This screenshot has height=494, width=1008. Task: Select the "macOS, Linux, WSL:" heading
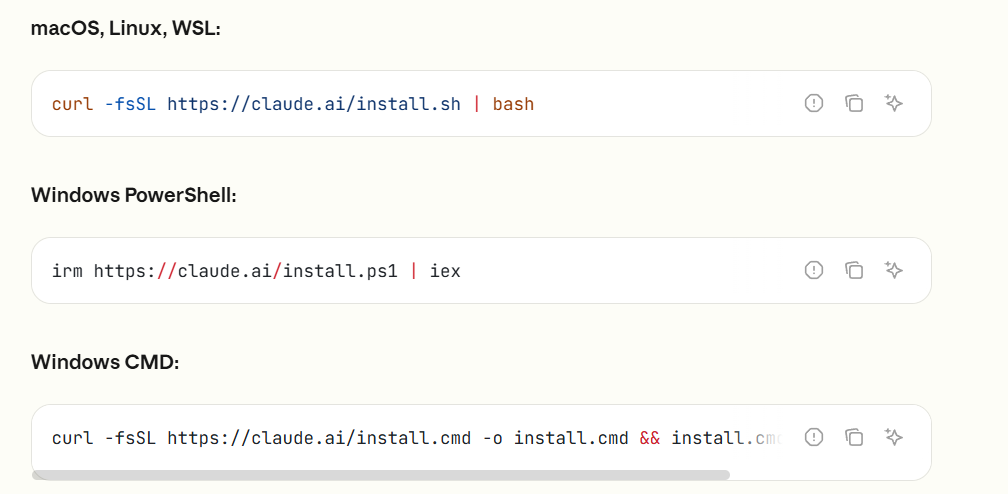(126, 29)
